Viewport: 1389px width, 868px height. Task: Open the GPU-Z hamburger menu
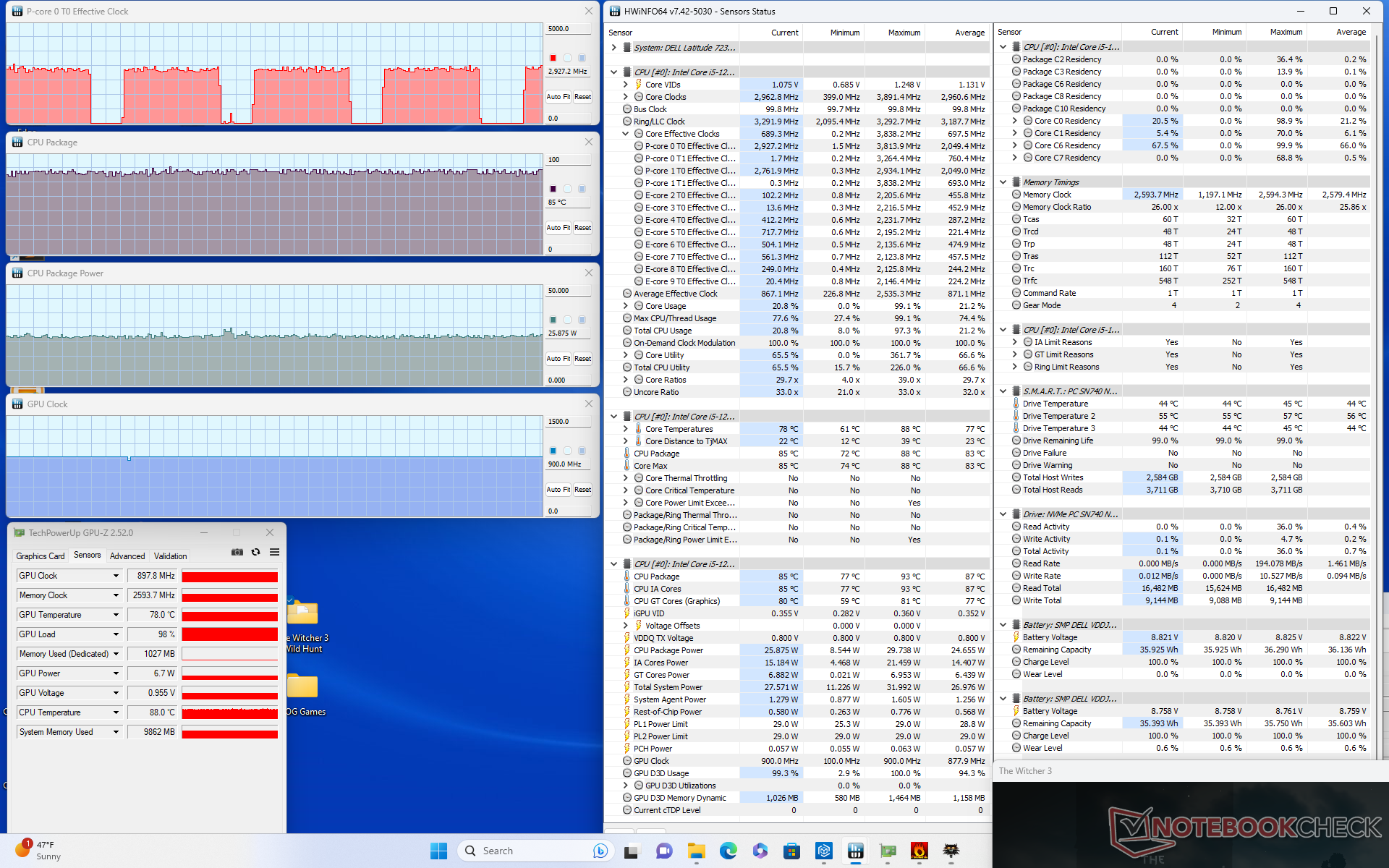coord(274,552)
